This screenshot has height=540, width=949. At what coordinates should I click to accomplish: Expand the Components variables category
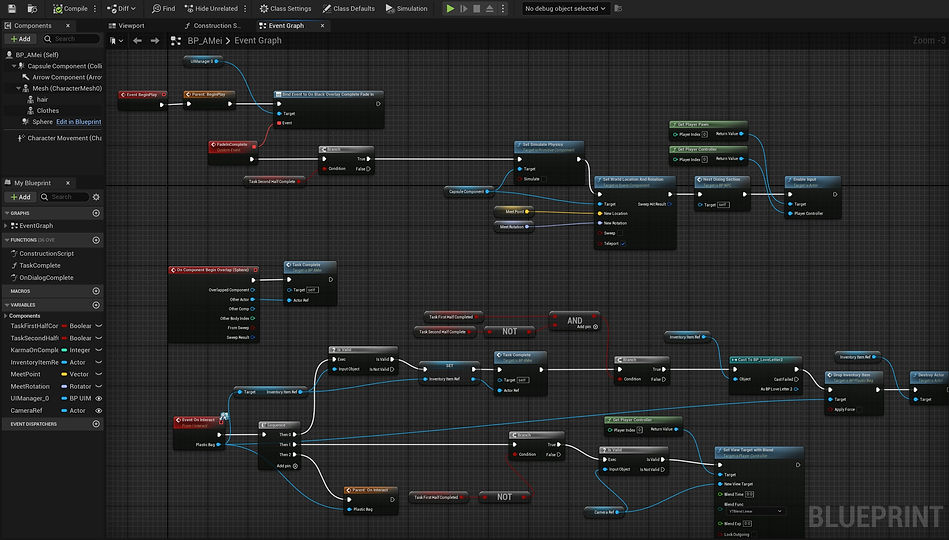coord(6,316)
